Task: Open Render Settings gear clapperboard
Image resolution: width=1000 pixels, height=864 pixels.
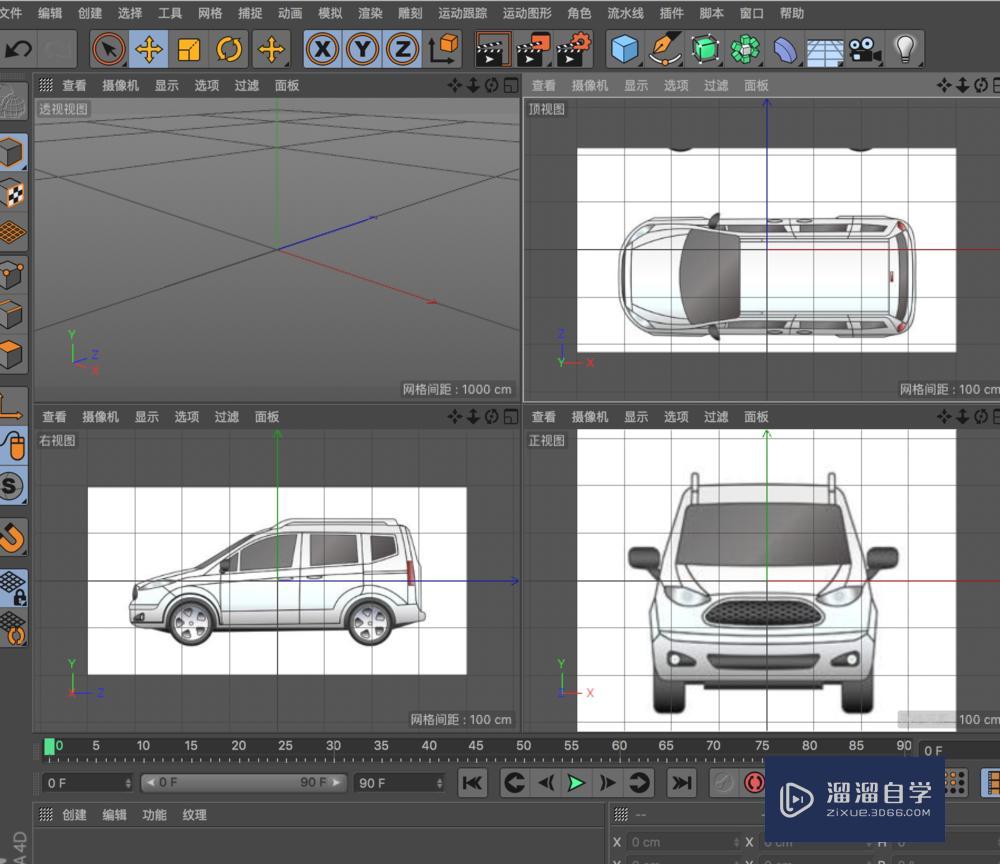Action: click(x=574, y=49)
